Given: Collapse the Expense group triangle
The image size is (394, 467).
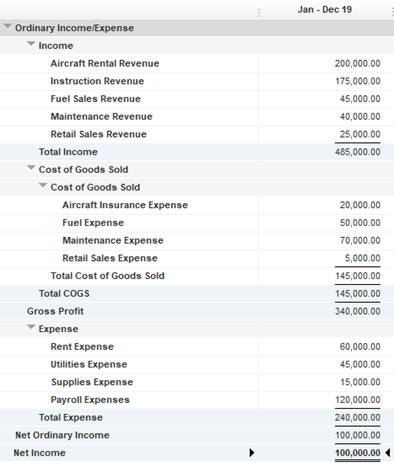Looking at the screenshot, I should point(31,327).
